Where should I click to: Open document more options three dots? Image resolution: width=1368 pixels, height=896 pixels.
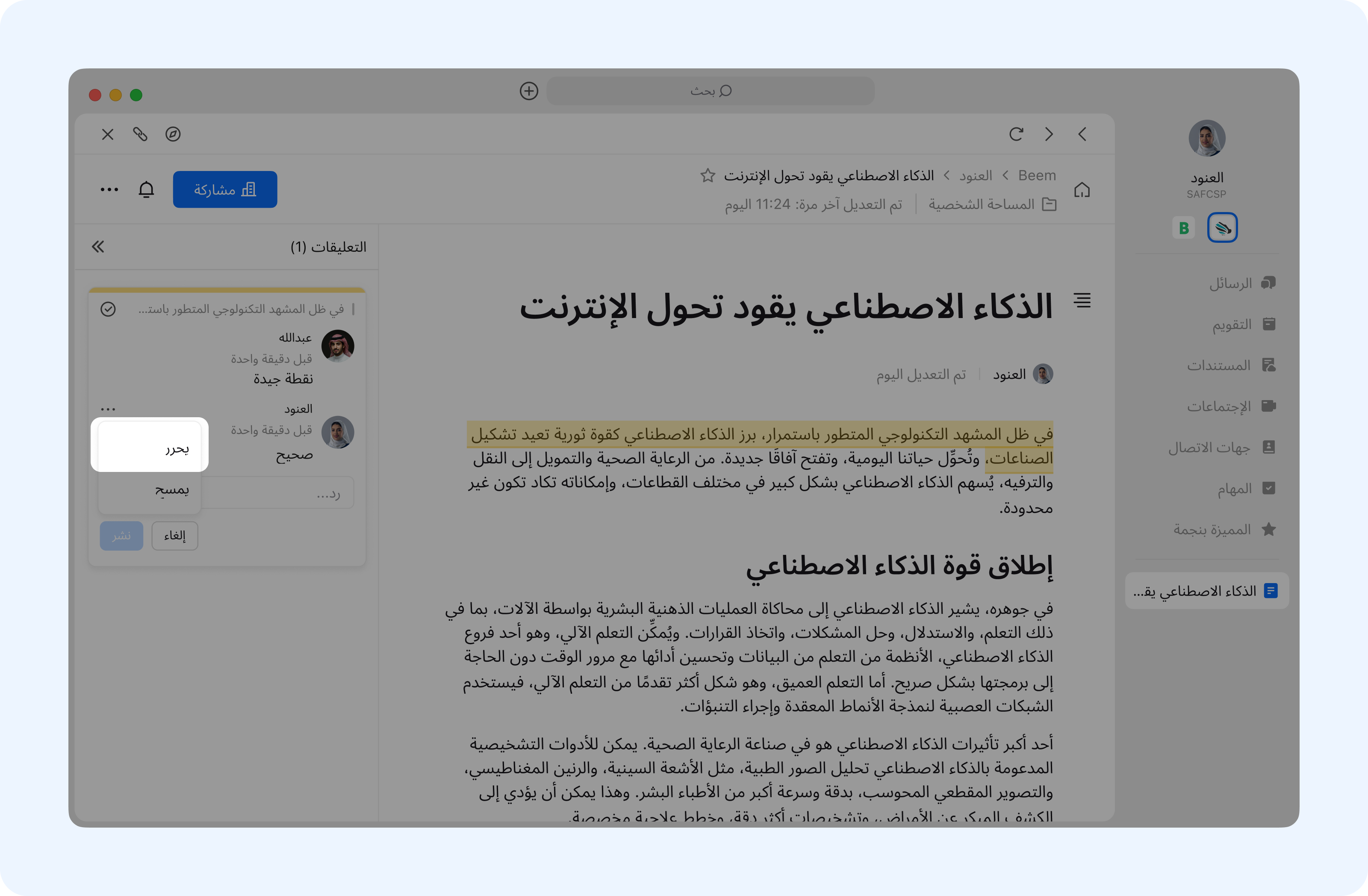pyautogui.click(x=109, y=189)
